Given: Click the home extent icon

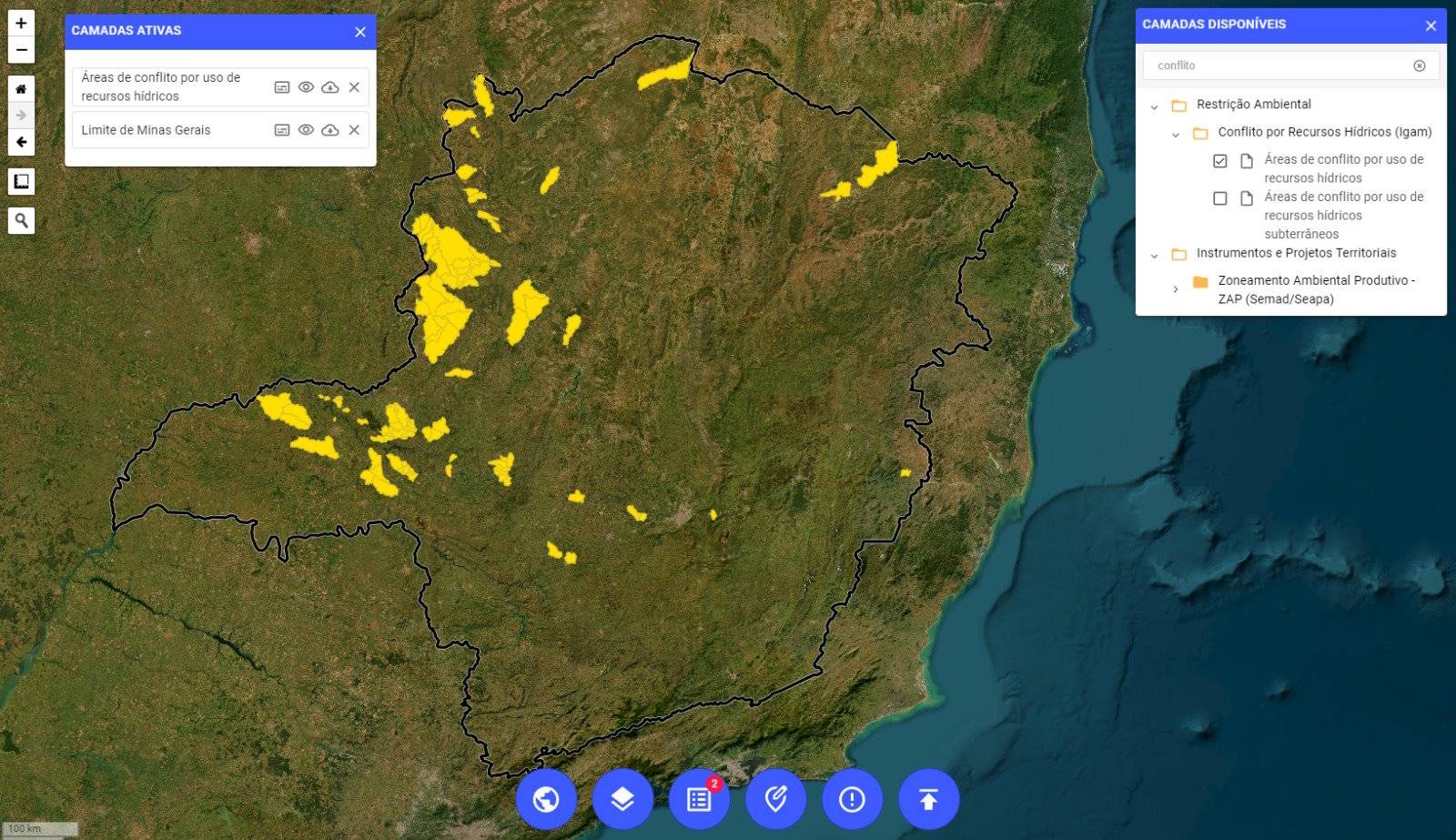Looking at the screenshot, I should pos(21,89).
